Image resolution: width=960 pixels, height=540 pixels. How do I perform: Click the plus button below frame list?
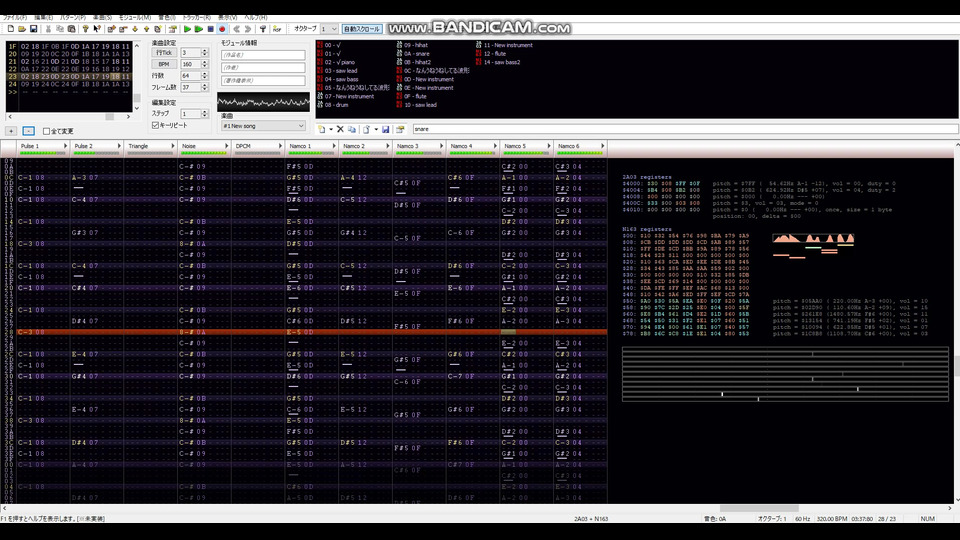(11, 131)
